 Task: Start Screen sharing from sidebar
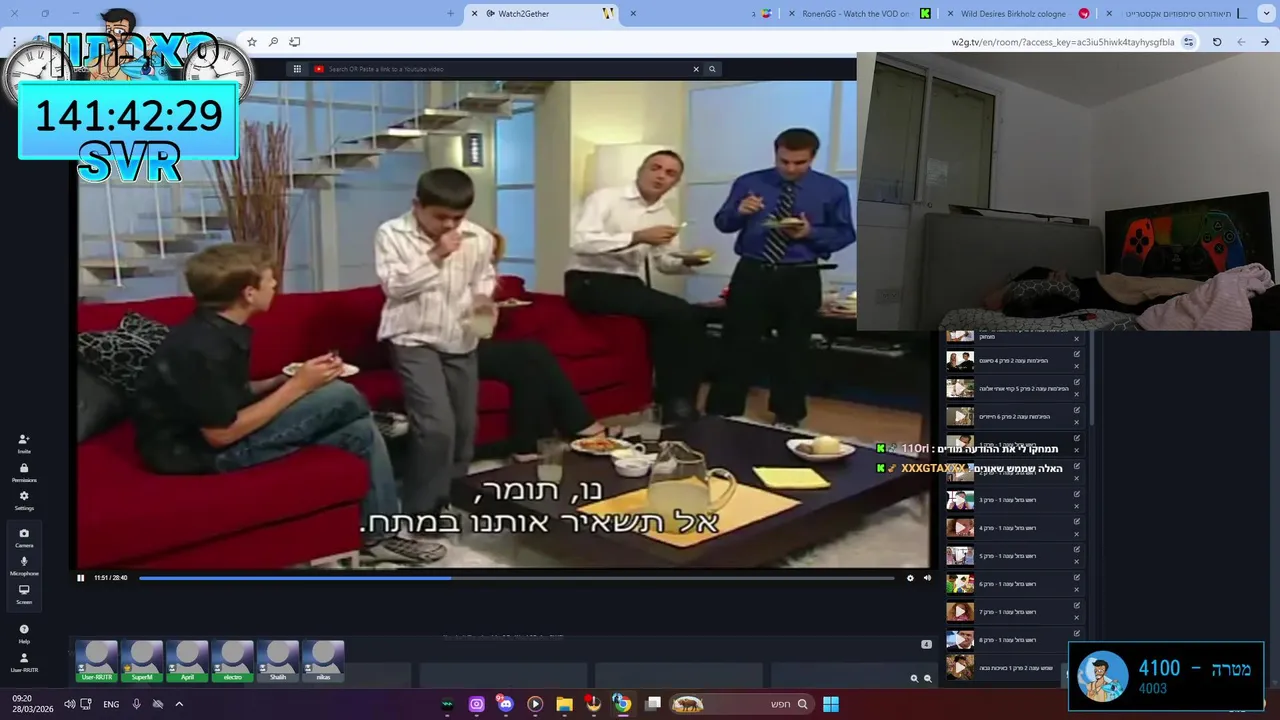click(24, 594)
